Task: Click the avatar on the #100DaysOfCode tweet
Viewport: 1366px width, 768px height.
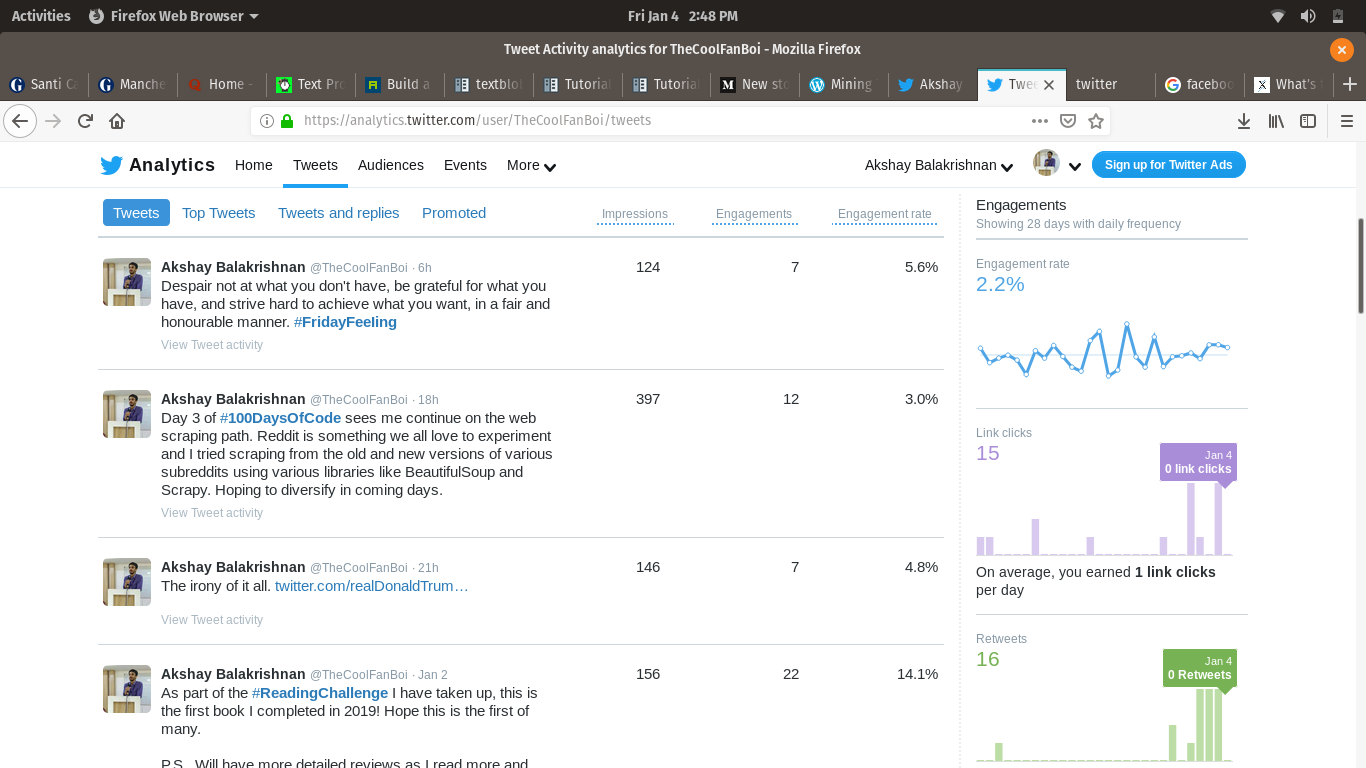Action: click(x=127, y=414)
